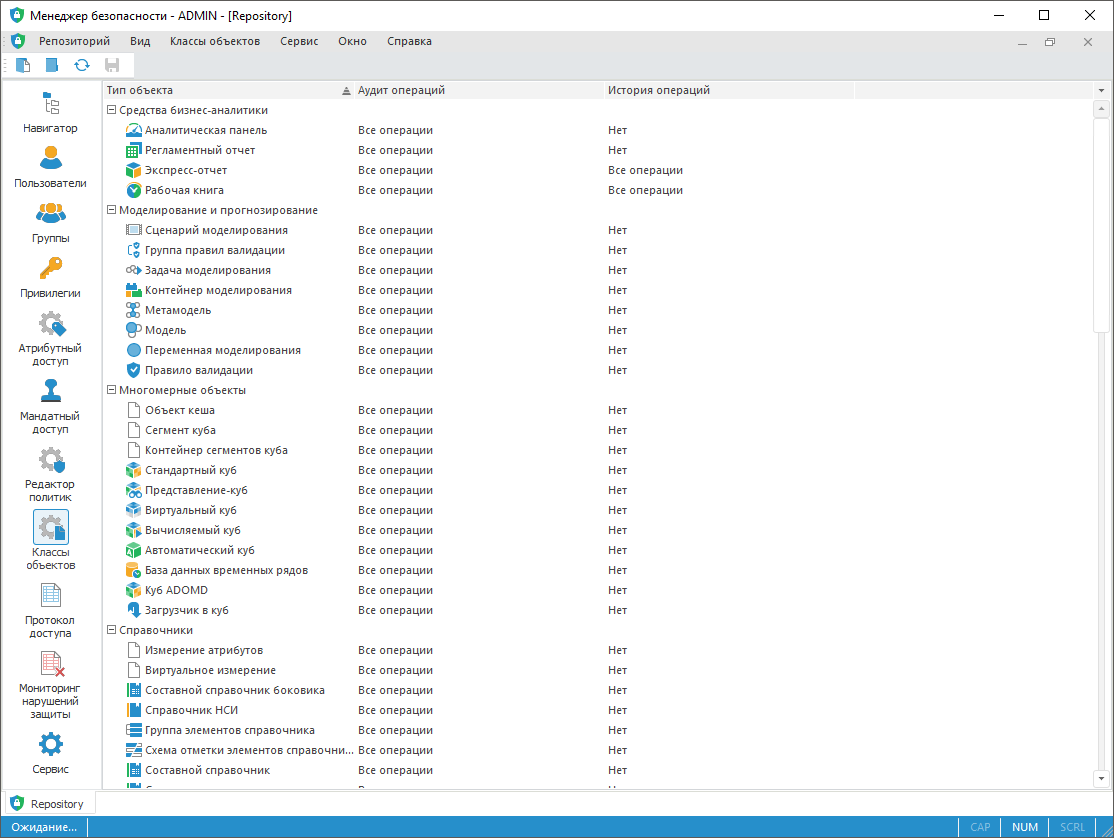1114x838 pixels.
Task: Switch to the Repository tab
Action: point(48,804)
